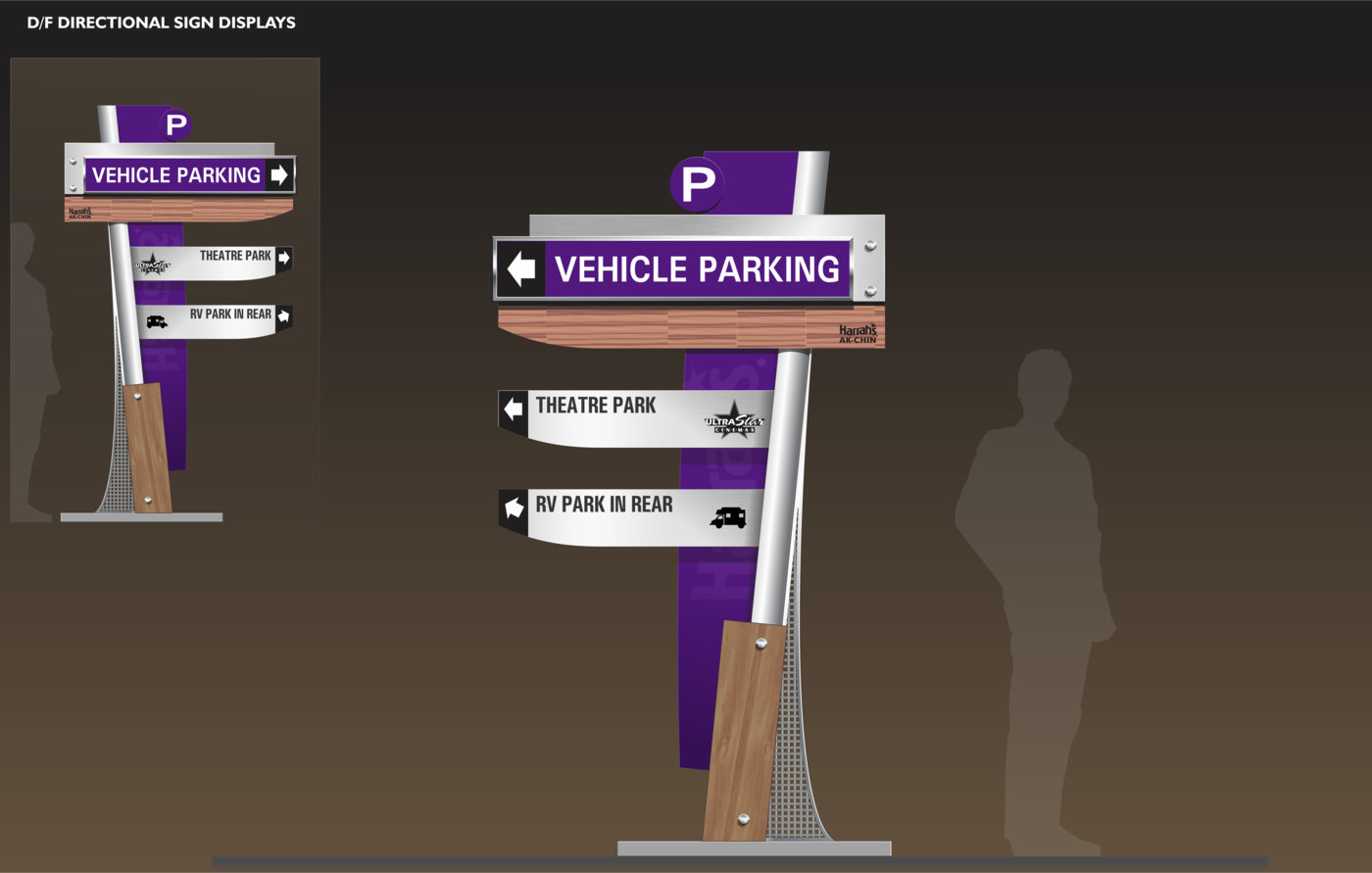Open the left sign preview thumbnail
Image resolution: width=1372 pixels, height=873 pixels.
click(x=165, y=289)
